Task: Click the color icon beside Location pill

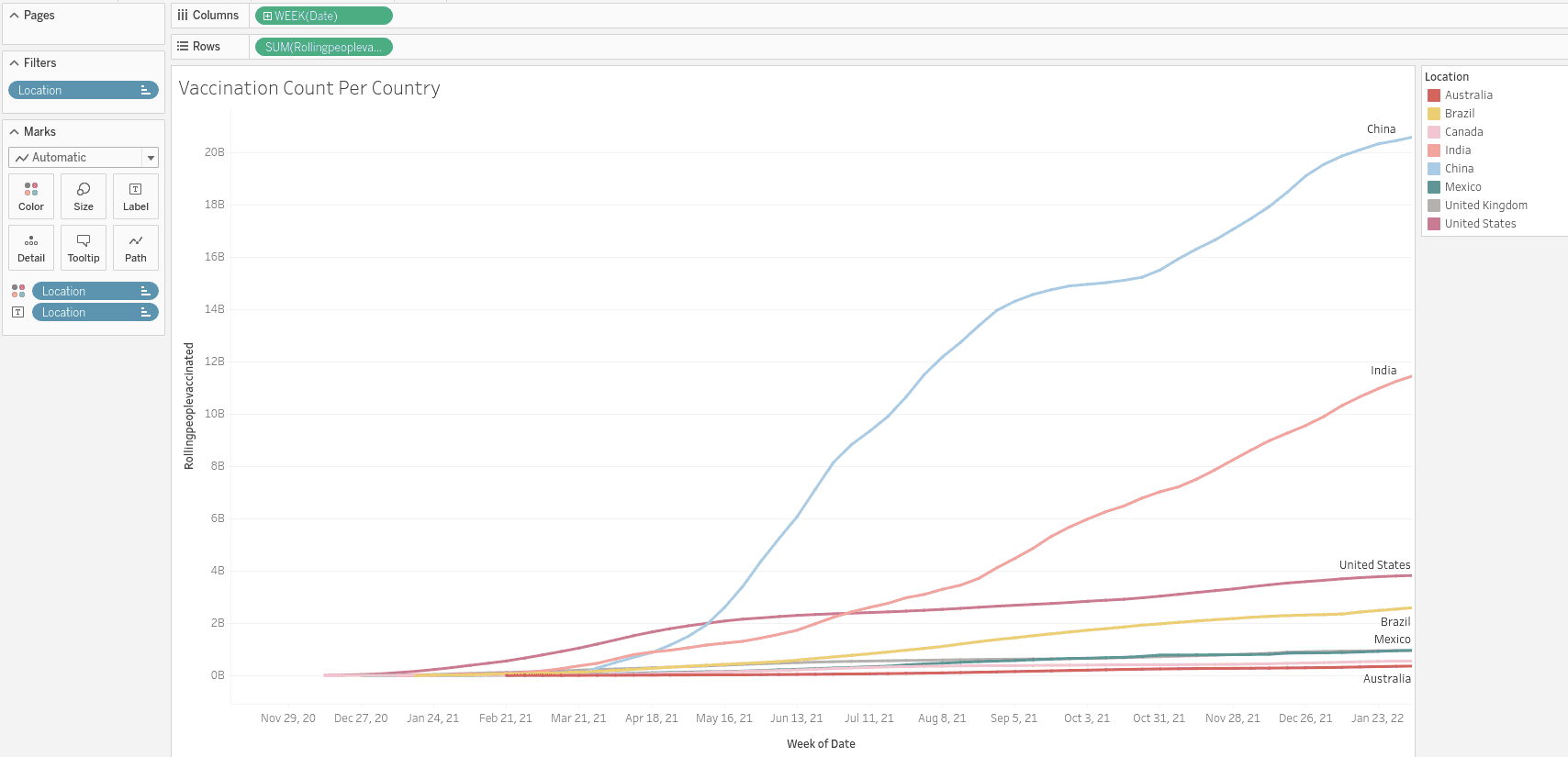Action: (x=18, y=291)
